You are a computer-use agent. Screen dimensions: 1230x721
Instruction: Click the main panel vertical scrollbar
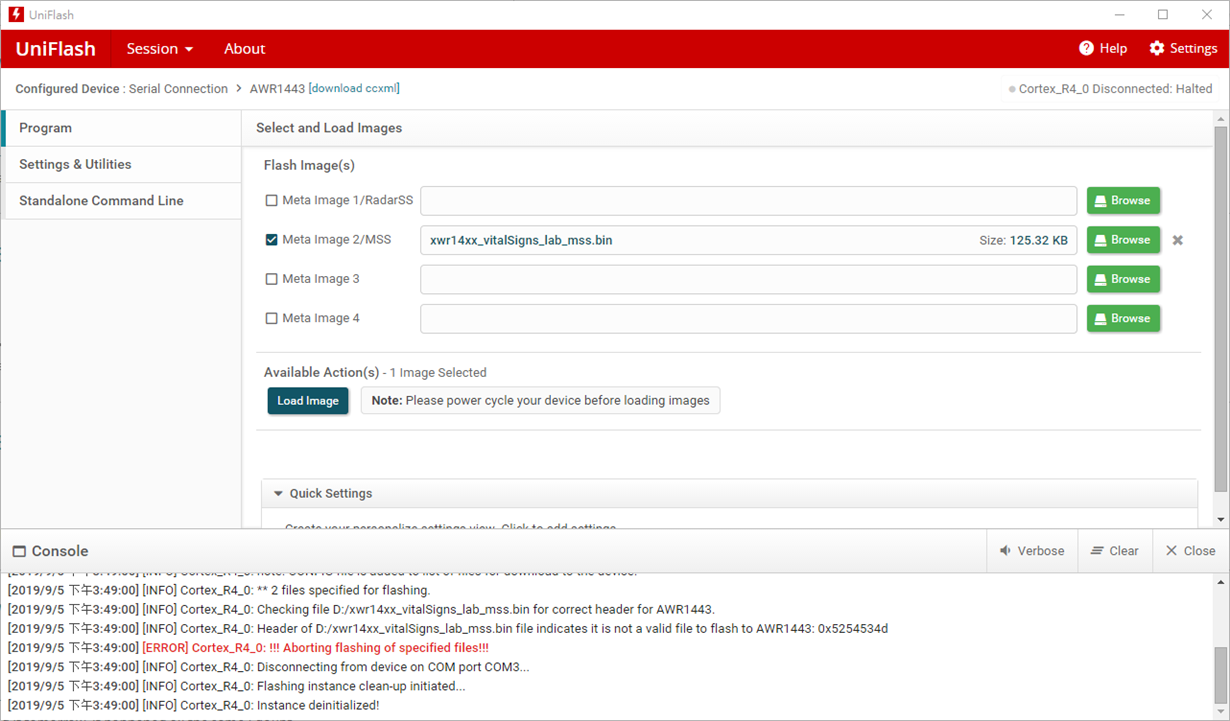(x=1221, y=308)
